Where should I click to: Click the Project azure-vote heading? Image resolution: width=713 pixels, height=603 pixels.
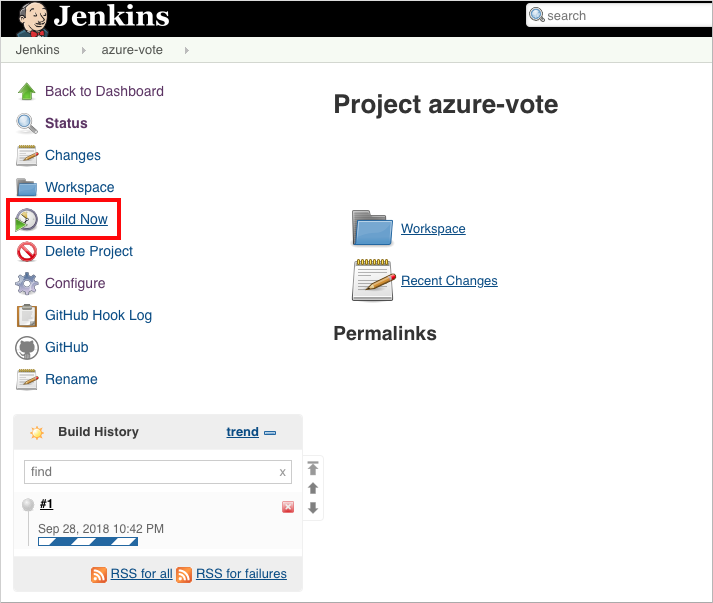coord(446,105)
